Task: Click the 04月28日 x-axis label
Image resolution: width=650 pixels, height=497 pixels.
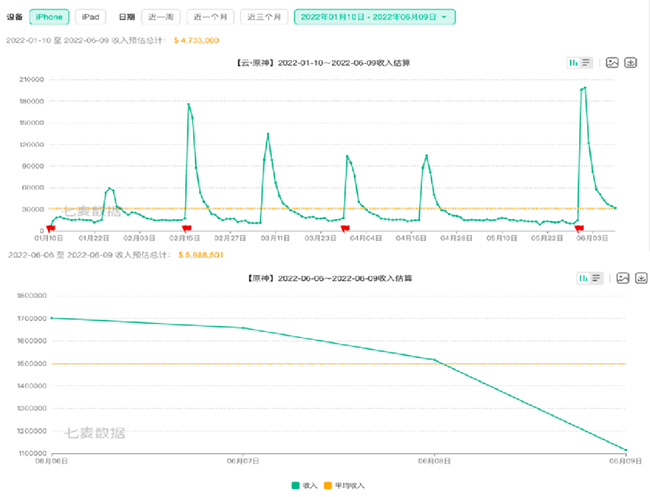Action: (x=456, y=238)
